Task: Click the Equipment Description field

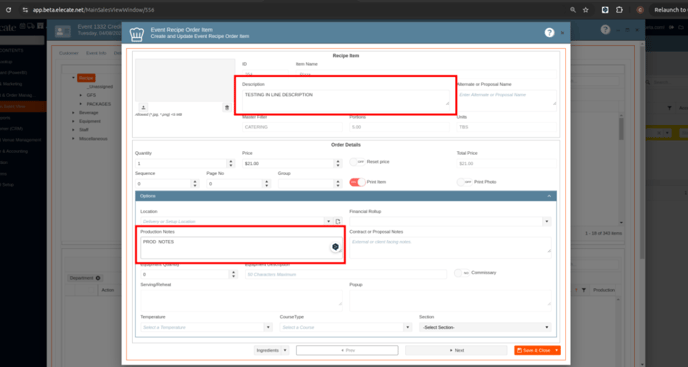Action: 346,274
